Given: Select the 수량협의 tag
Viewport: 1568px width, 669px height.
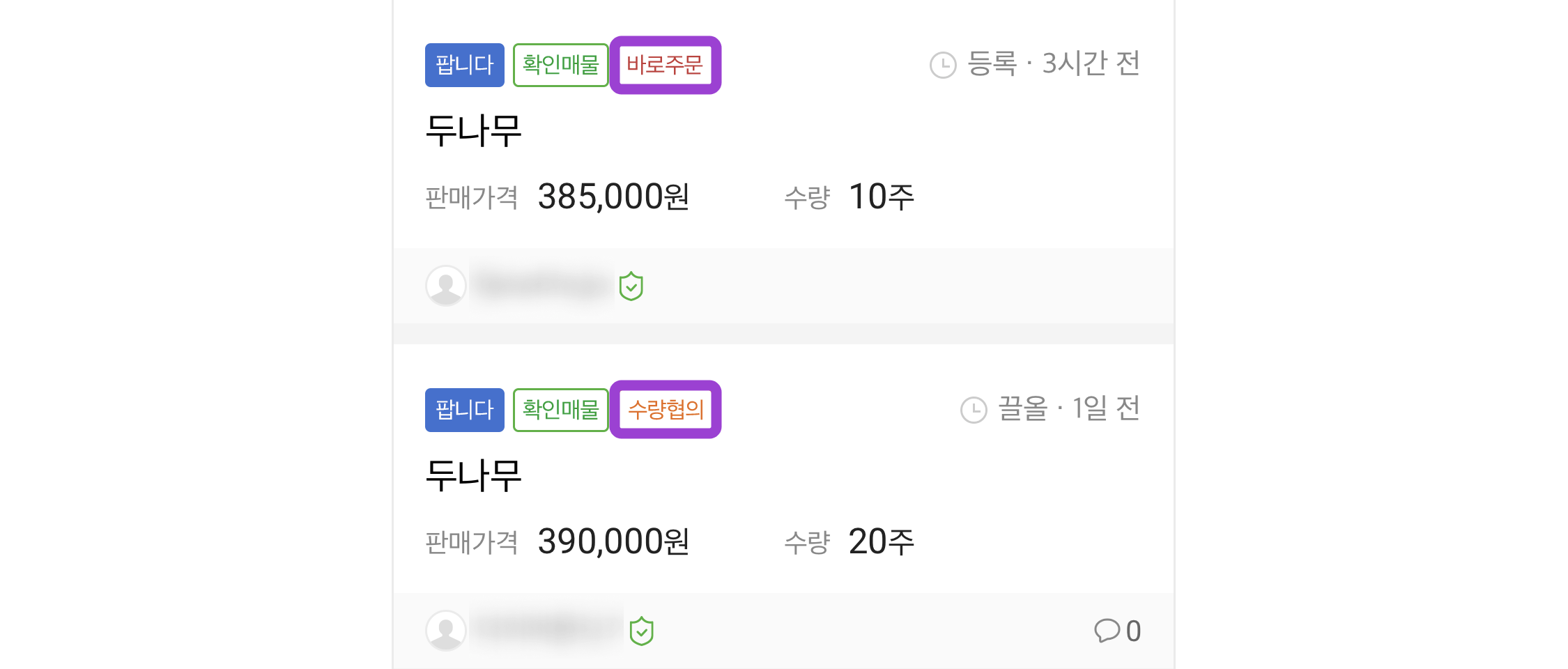Looking at the screenshot, I should click(x=666, y=410).
